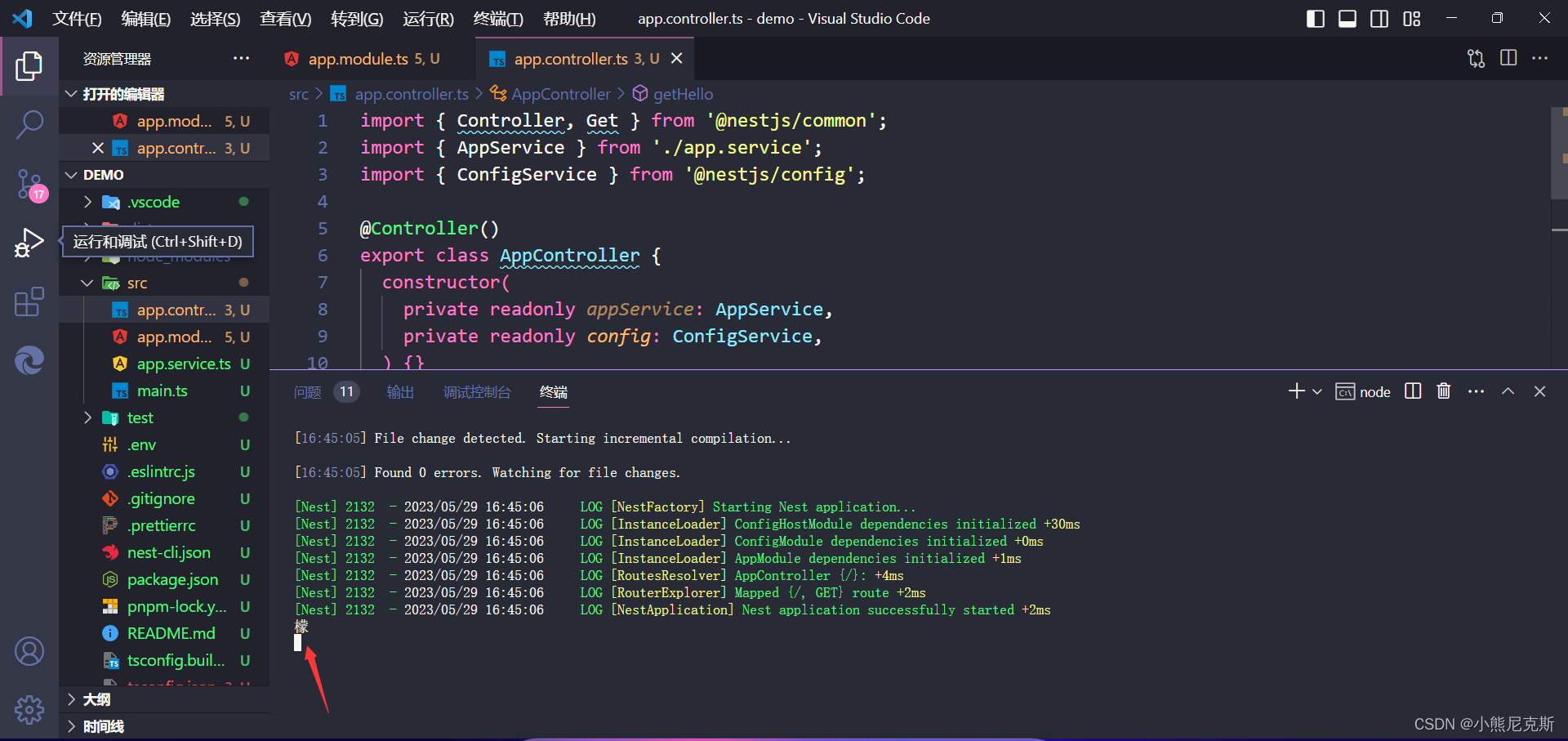Switch to app.module.ts editor tab

click(x=371, y=59)
